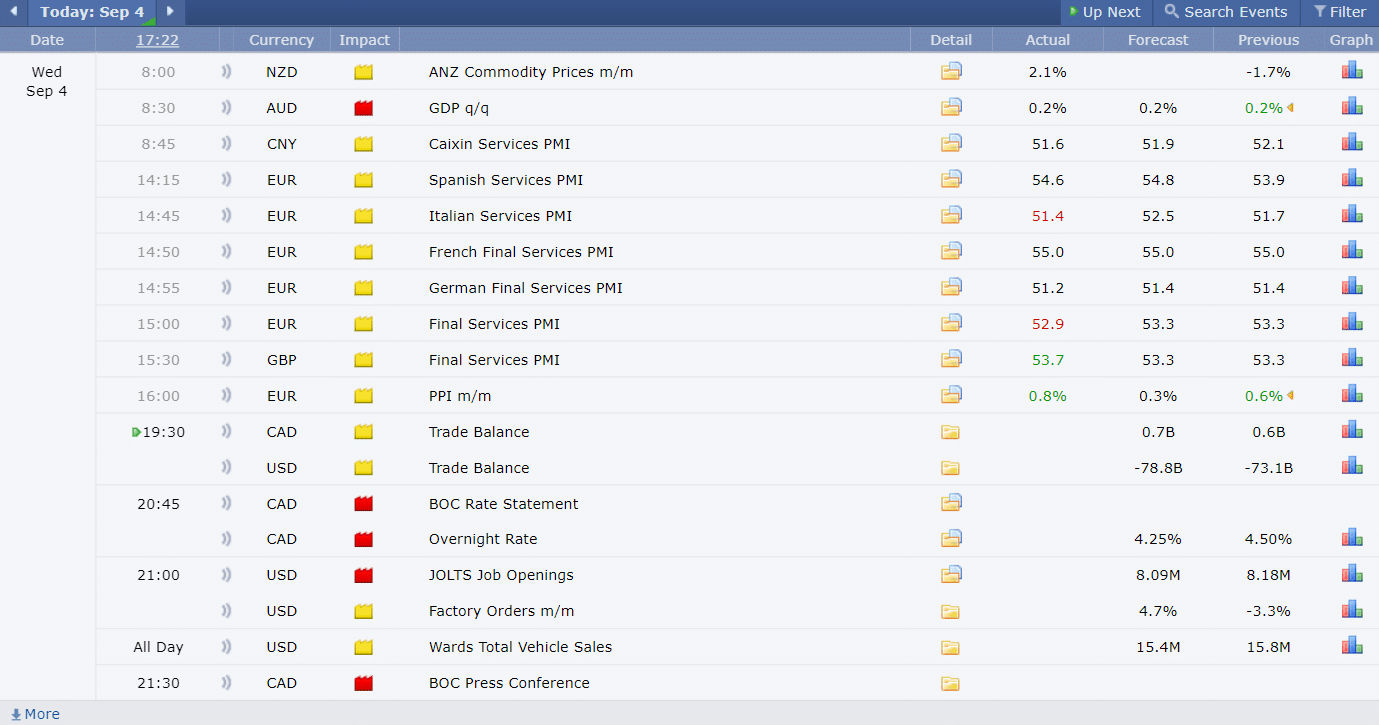
Task: Toggle alert bell for BOC Rate Statement
Action: click(x=226, y=504)
